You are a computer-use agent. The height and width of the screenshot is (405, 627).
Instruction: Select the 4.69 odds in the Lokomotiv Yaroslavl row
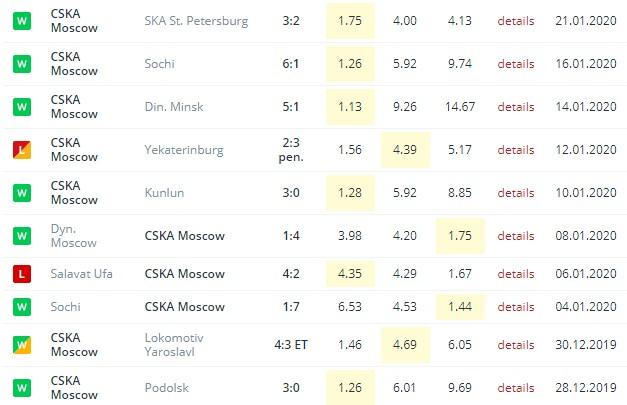[x=404, y=344]
